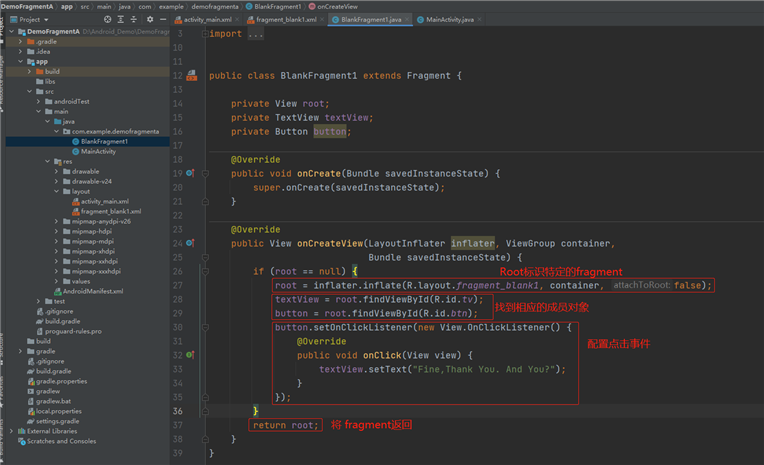Fold the onCreate method at line 19
Screen dimensions: 764x465
click(x=205, y=174)
